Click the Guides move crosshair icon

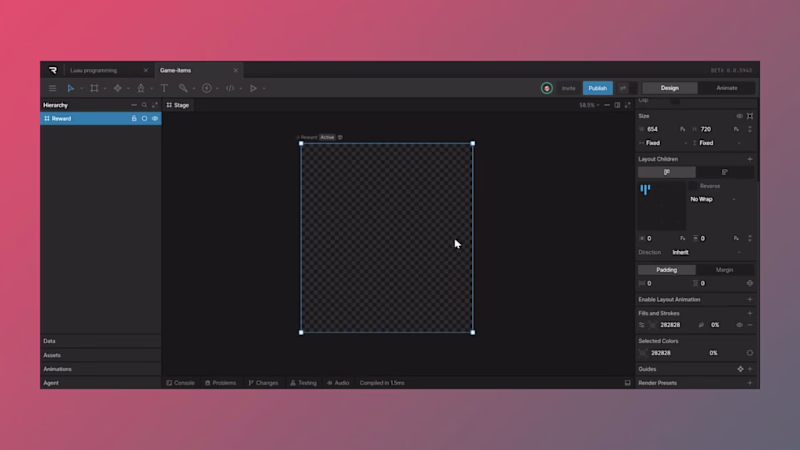tap(740, 369)
